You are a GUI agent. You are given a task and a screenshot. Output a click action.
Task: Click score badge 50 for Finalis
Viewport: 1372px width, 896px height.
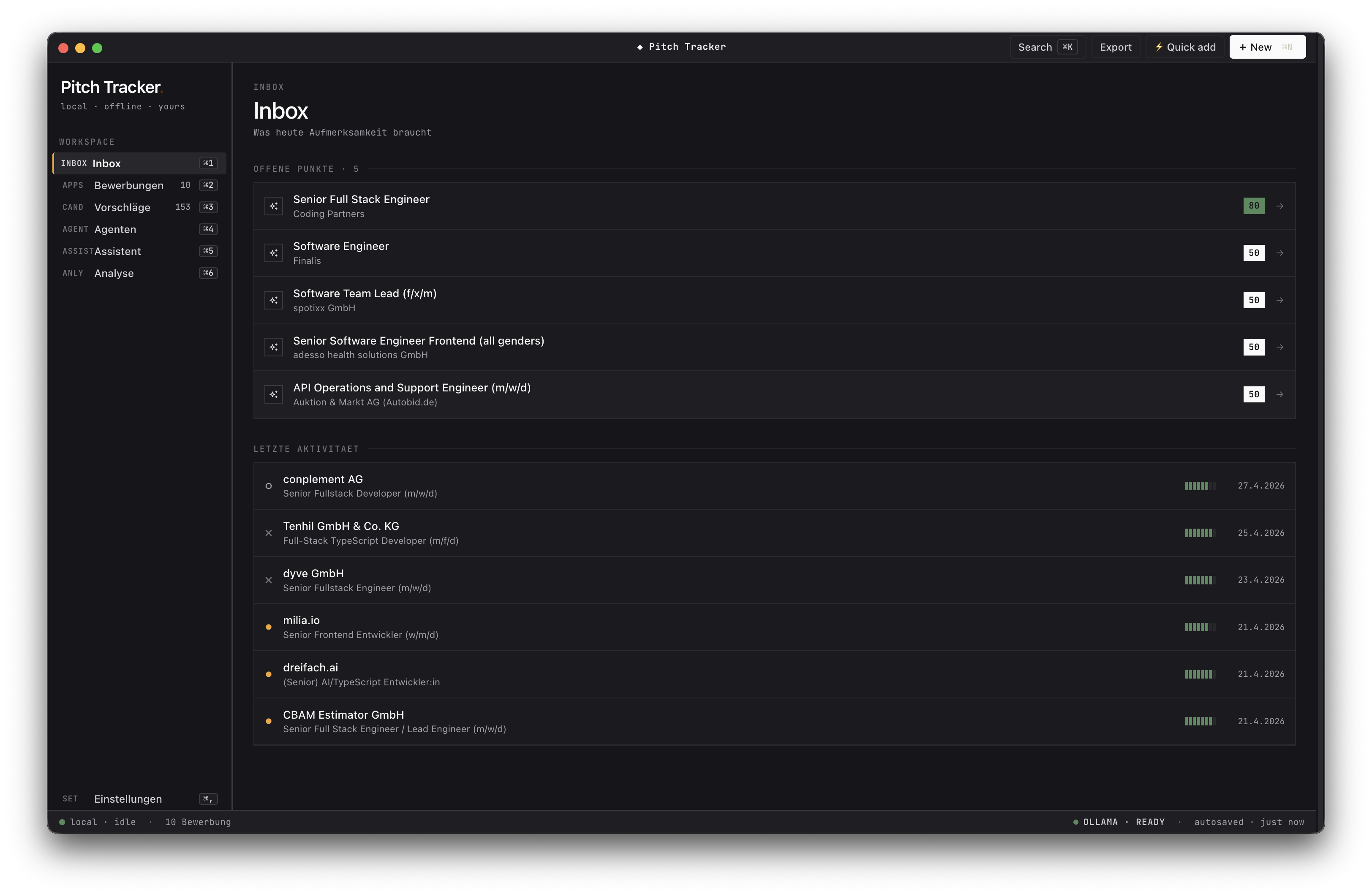1254,253
